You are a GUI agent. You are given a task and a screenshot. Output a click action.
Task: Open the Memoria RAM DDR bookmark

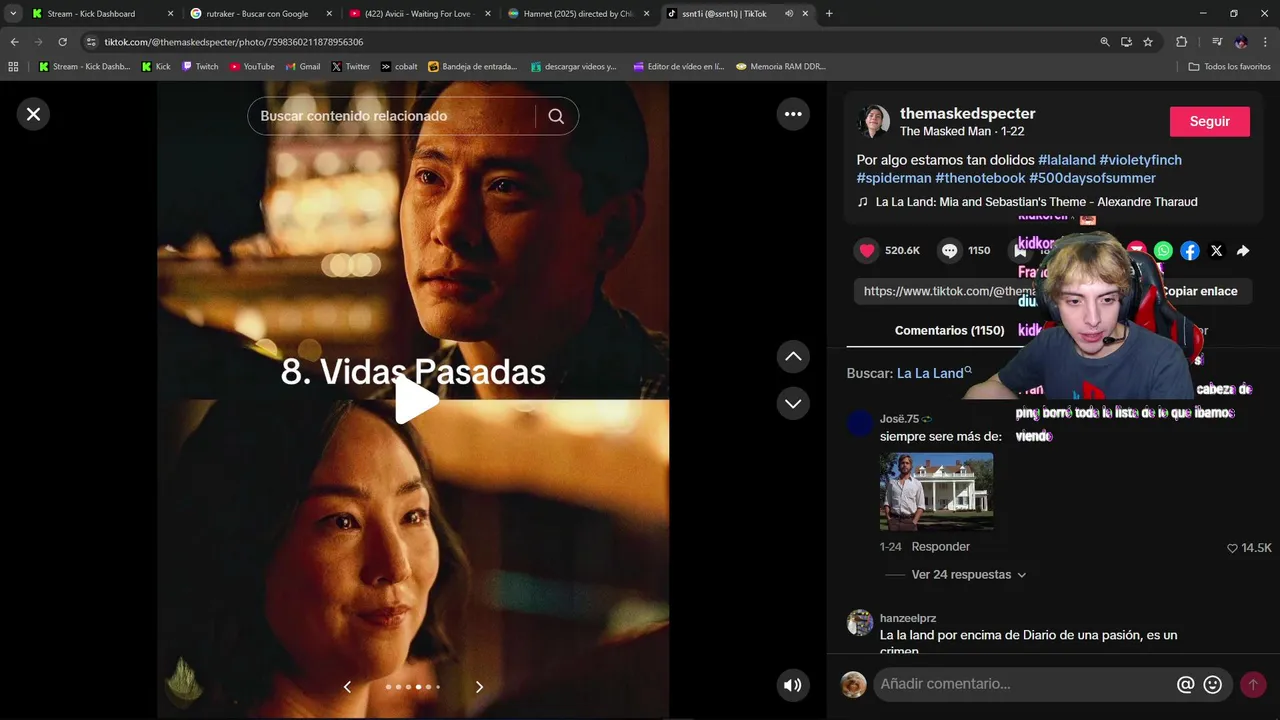tap(781, 67)
